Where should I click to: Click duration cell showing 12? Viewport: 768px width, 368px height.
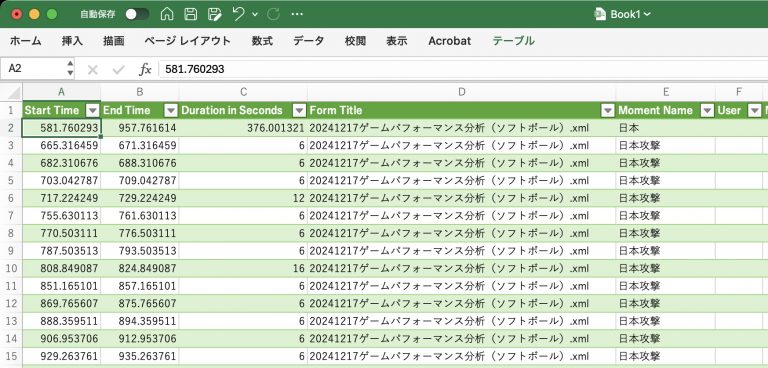tap(243, 198)
